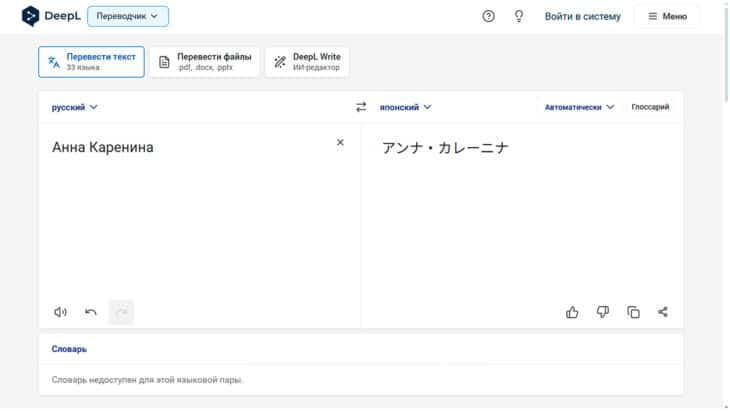730x411 pixels.
Task: Swap source and target languages
Action: [x=361, y=107]
